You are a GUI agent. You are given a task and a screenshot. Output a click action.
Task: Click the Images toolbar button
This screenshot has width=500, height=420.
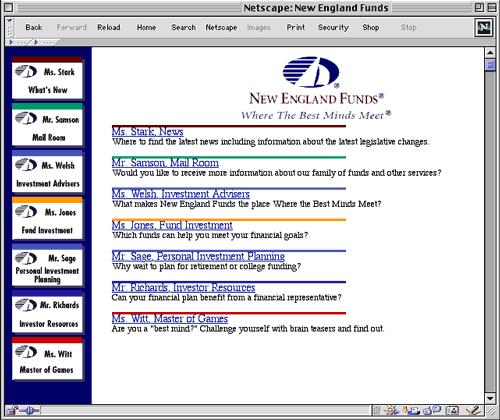[x=259, y=27]
